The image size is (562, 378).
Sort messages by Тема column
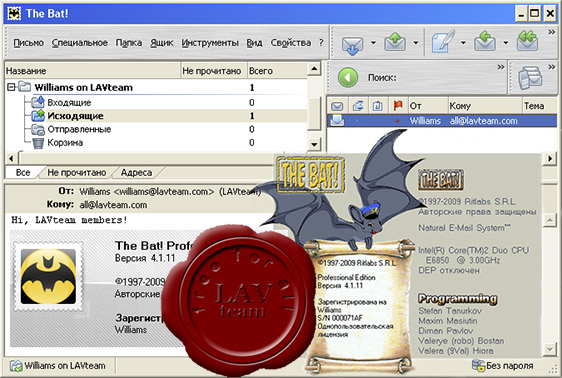click(540, 106)
